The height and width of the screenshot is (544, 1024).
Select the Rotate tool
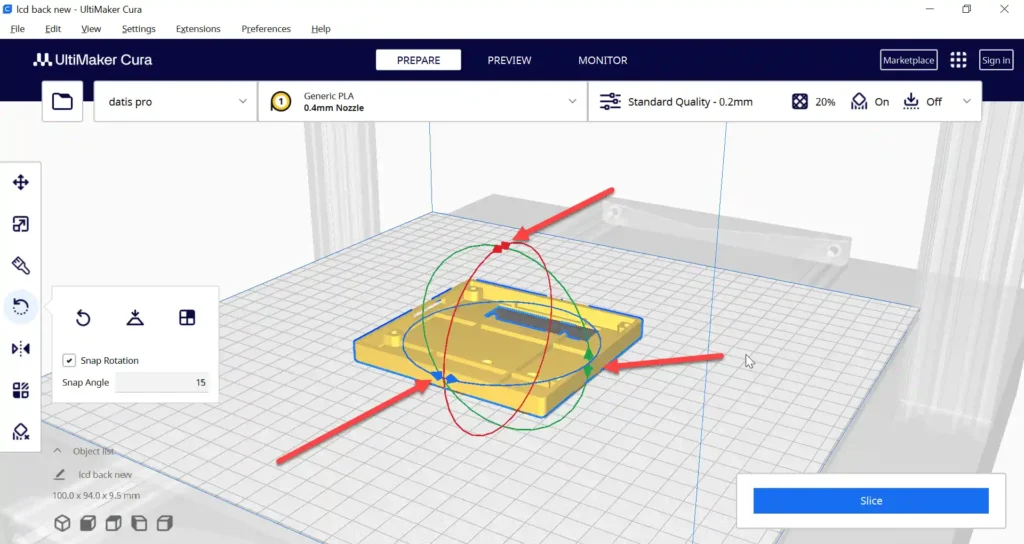[x=21, y=307]
